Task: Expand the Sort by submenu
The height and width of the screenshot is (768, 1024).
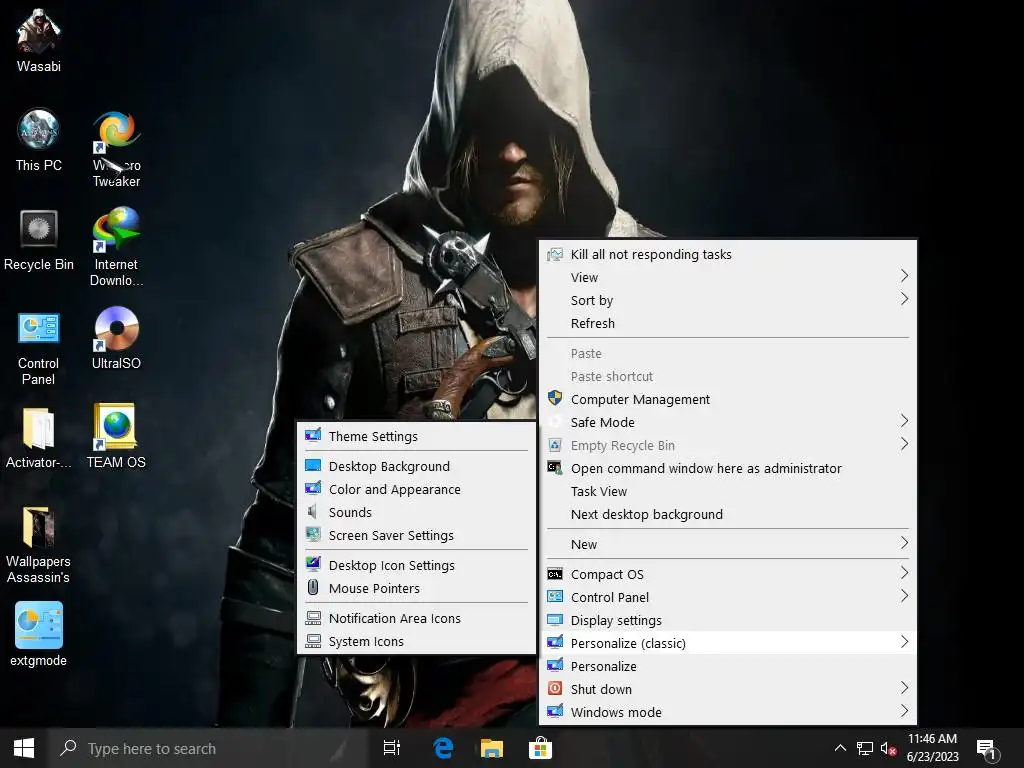Action: click(728, 300)
